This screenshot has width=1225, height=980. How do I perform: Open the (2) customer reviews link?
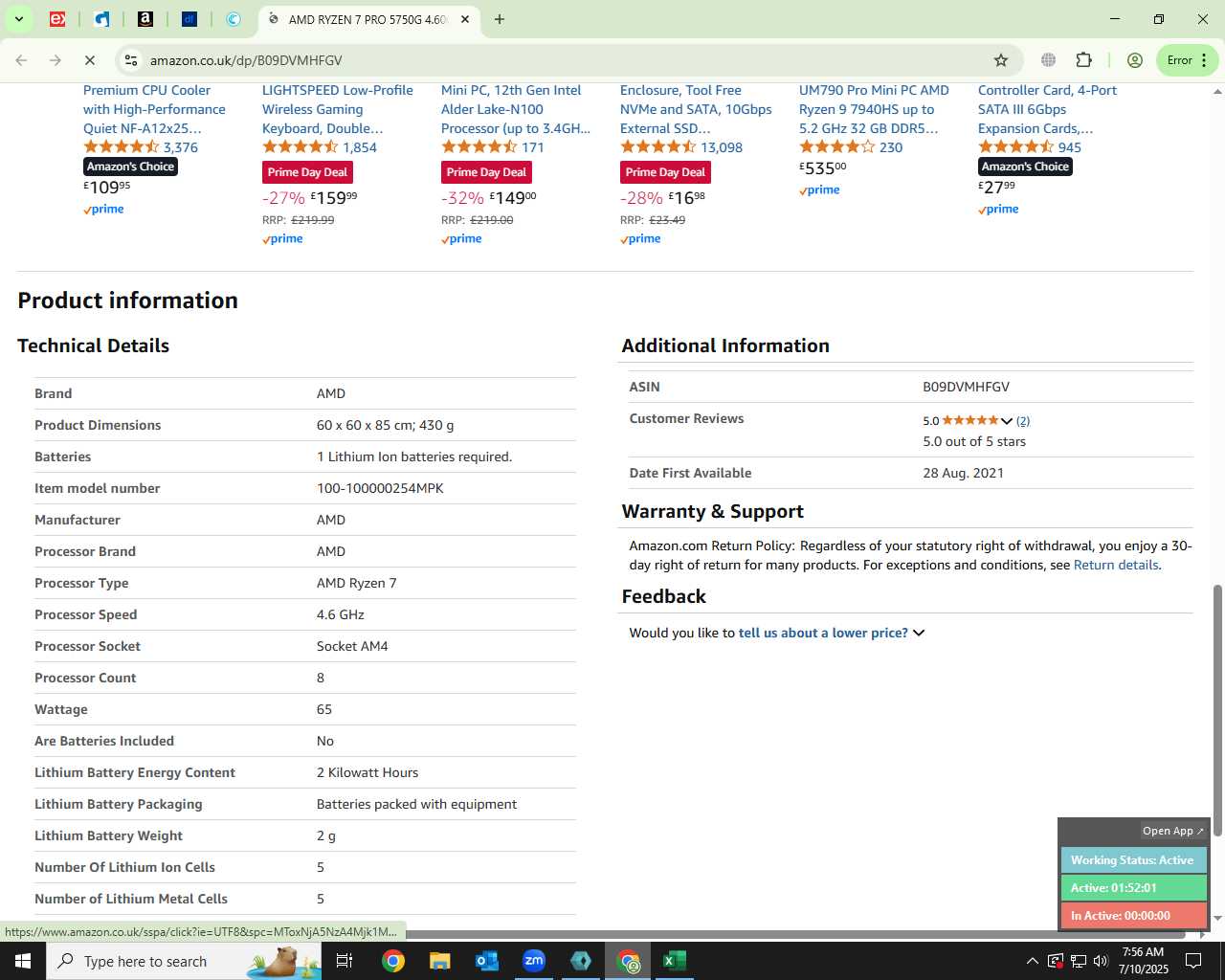tap(1023, 421)
